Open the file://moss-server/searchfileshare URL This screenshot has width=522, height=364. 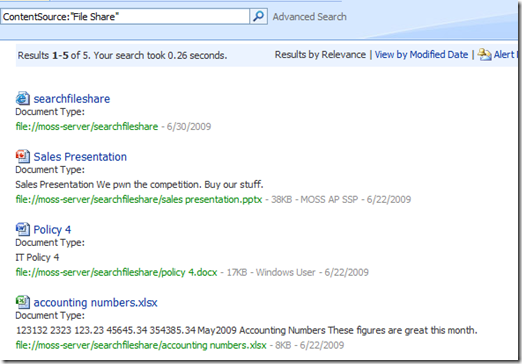(x=87, y=127)
